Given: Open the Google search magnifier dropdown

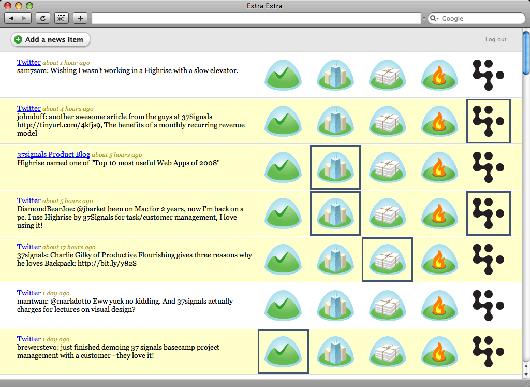Looking at the screenshot, I should point(434,18).
